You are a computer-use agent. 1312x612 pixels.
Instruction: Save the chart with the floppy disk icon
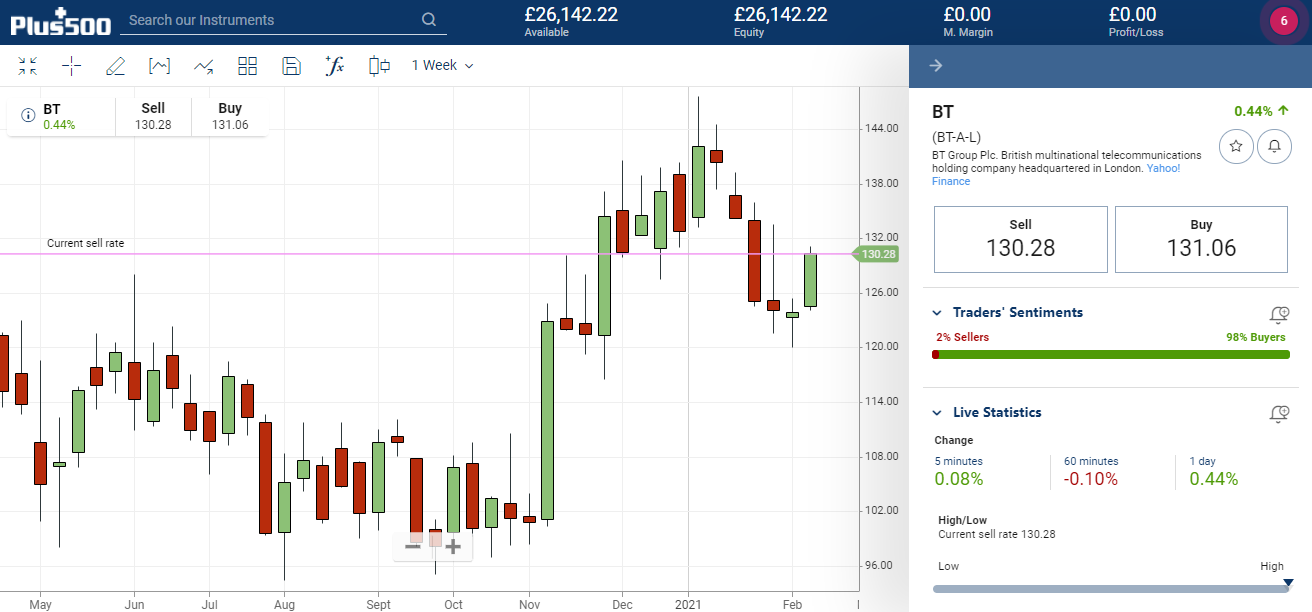point(292,66)
